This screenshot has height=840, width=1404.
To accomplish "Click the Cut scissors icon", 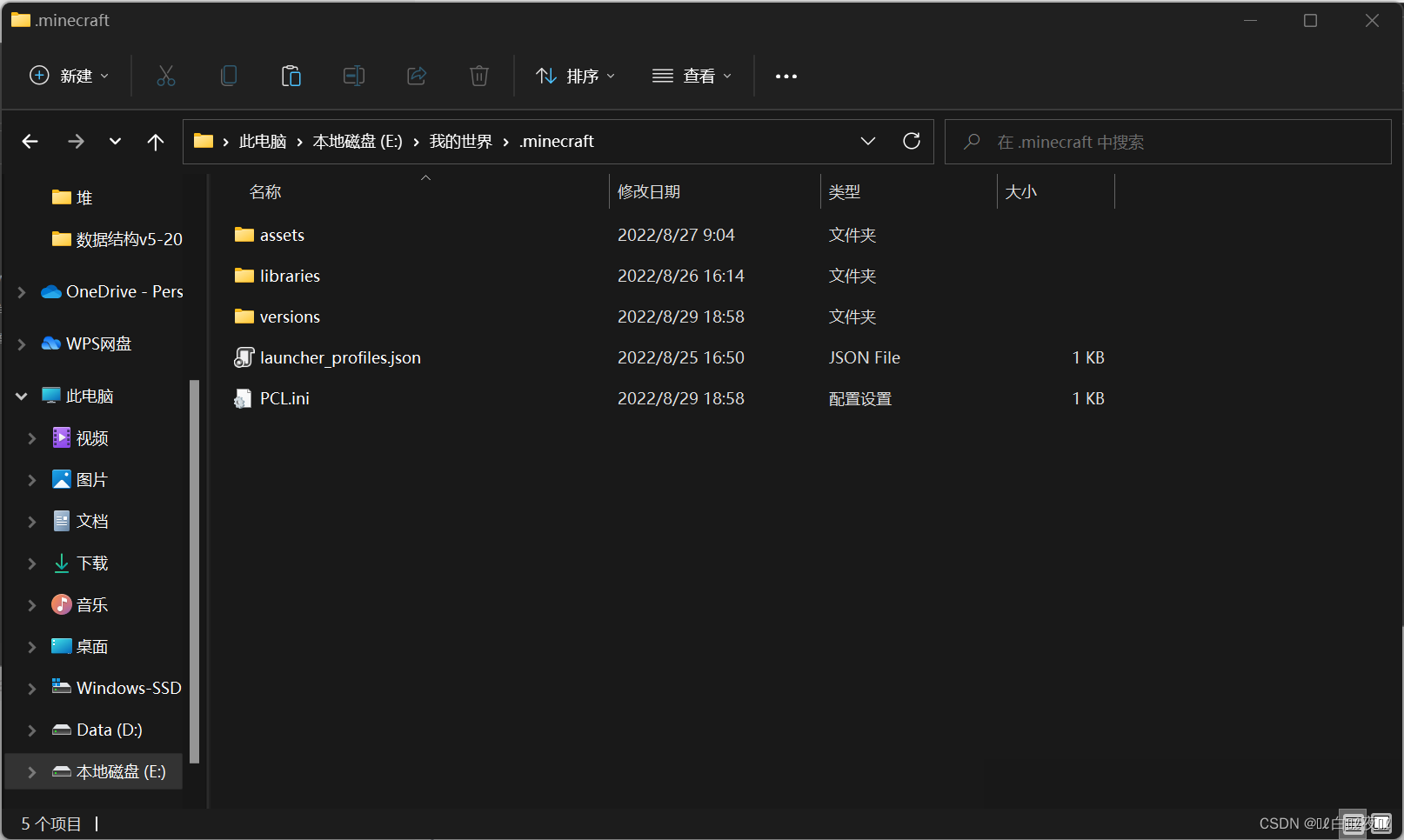I will click(166, 76).
